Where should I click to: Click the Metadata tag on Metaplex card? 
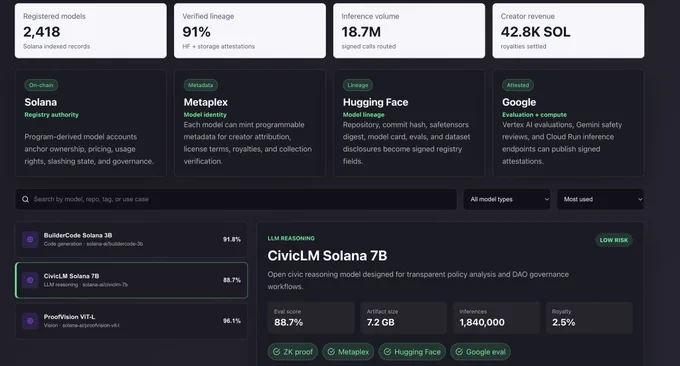tap(200, 85)
